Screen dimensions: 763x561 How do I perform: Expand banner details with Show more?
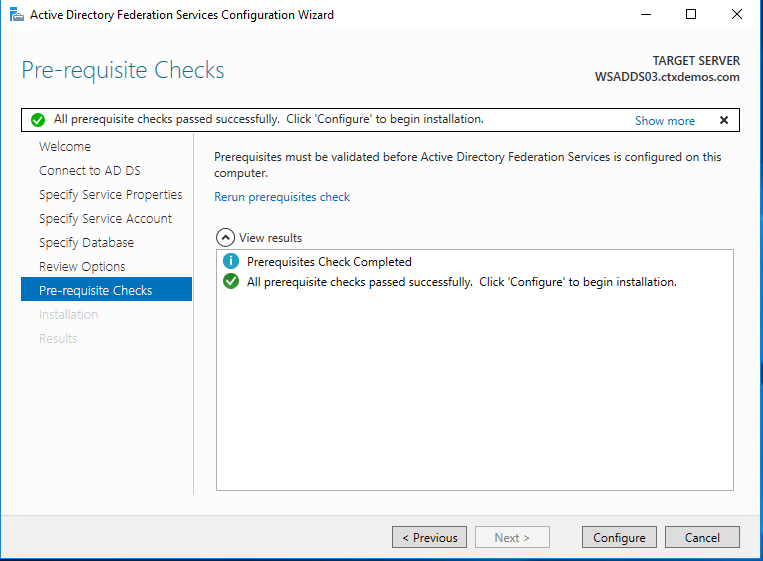[x=664, y=120]
